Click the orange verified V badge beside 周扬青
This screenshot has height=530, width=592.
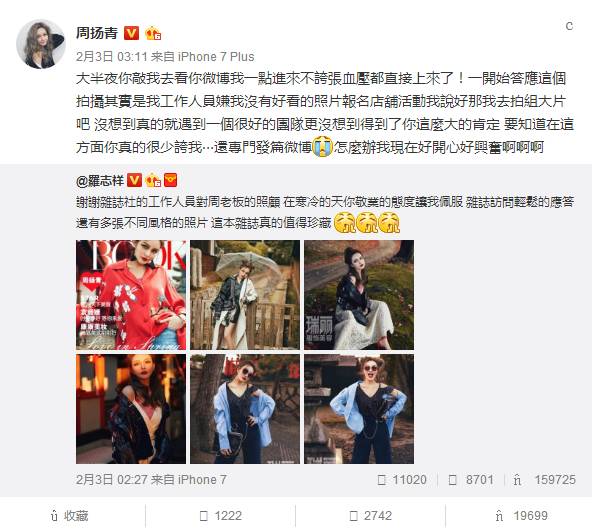131,33
